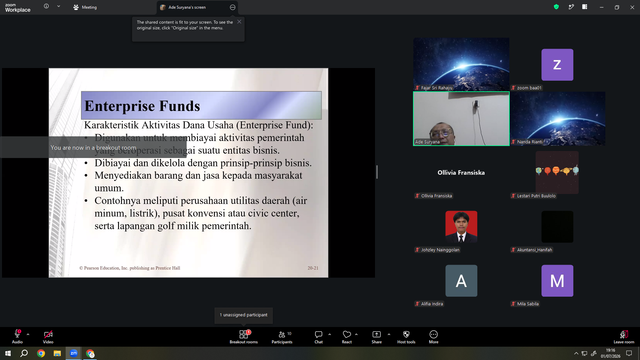
Task: Click 'You are now in a breakout room' banner
Action: 93,147
